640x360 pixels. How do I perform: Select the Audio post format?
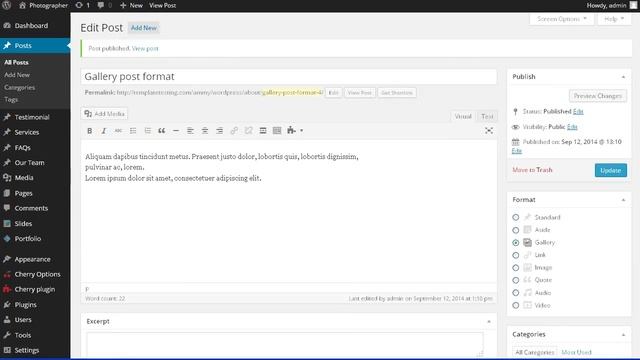pos(516,293)
